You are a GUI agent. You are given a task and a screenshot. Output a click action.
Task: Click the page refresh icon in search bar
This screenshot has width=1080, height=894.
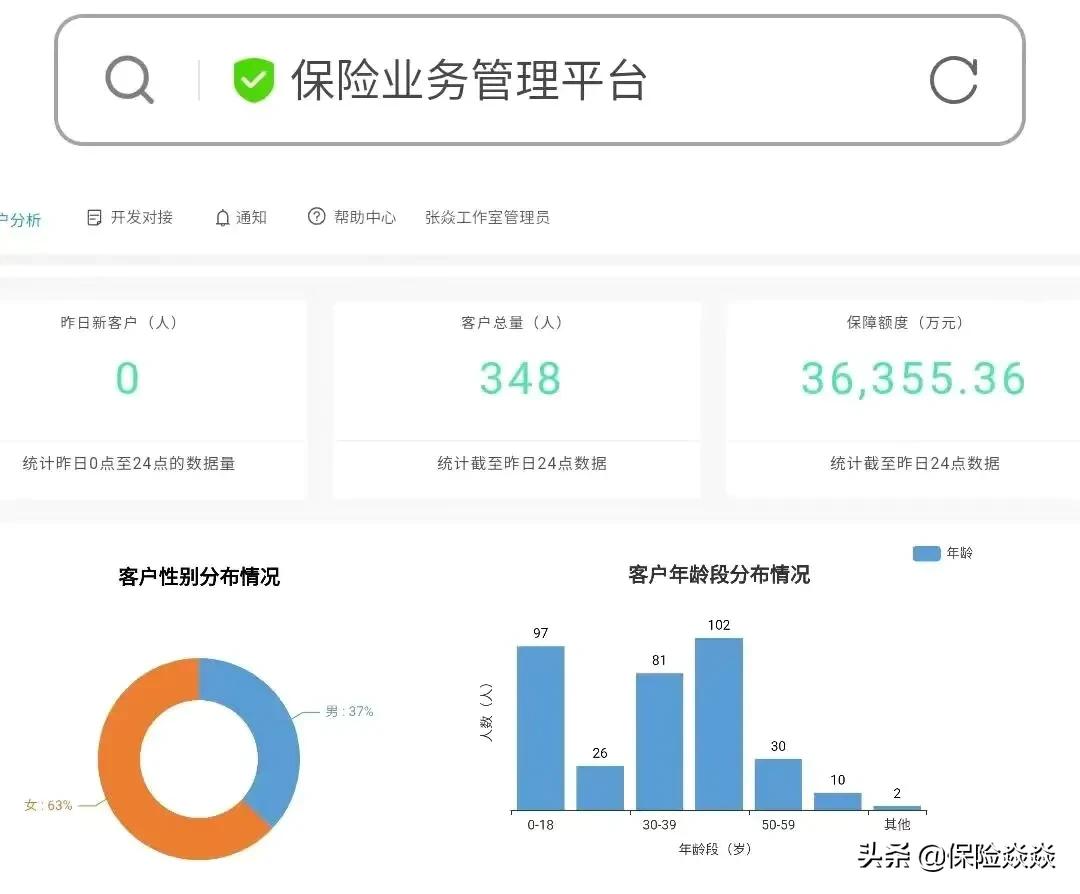[955, 79]
